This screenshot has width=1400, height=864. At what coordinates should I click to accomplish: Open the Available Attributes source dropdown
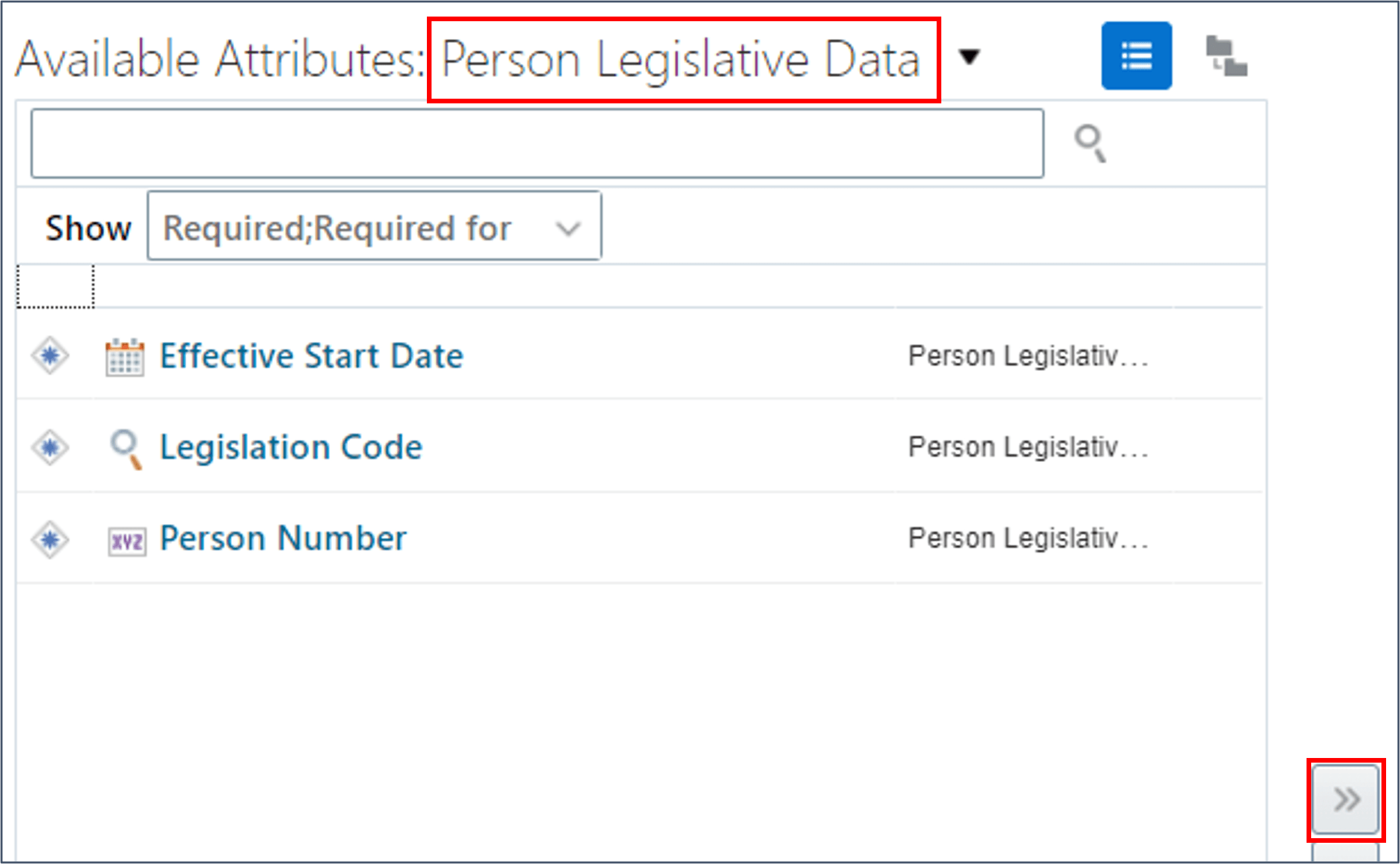970,58
